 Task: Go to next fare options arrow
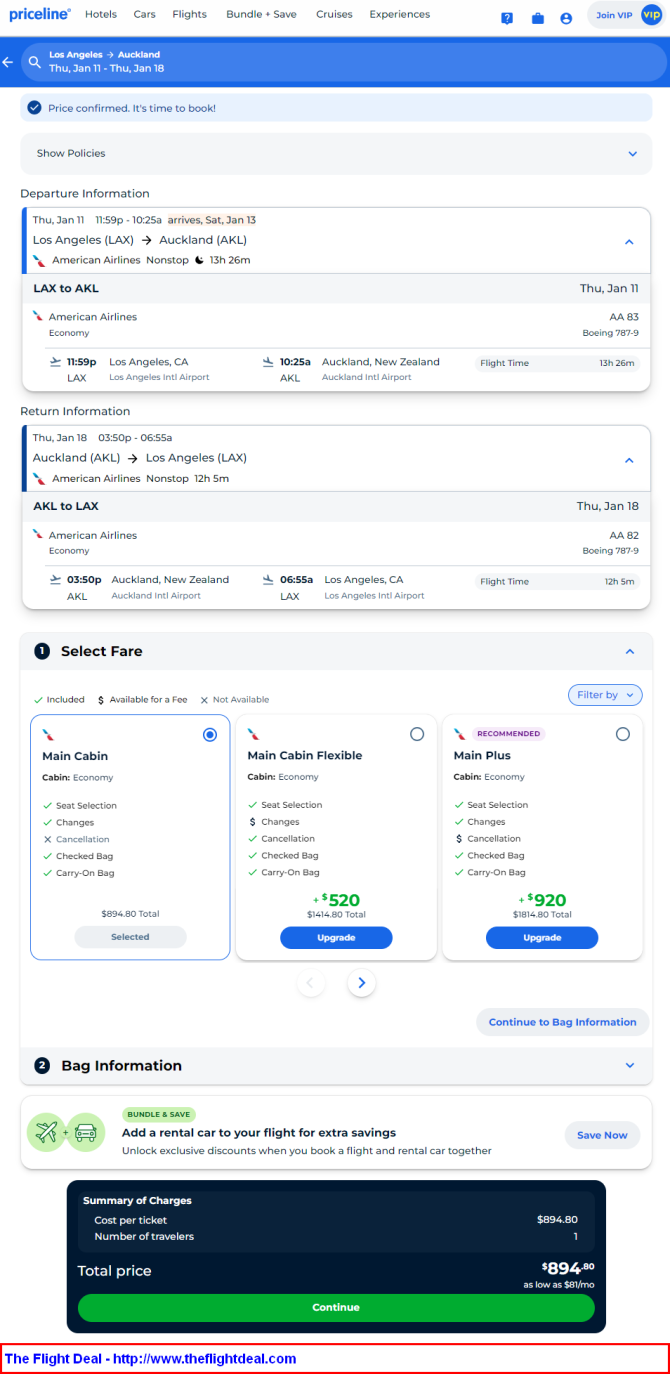coord(361,983)
